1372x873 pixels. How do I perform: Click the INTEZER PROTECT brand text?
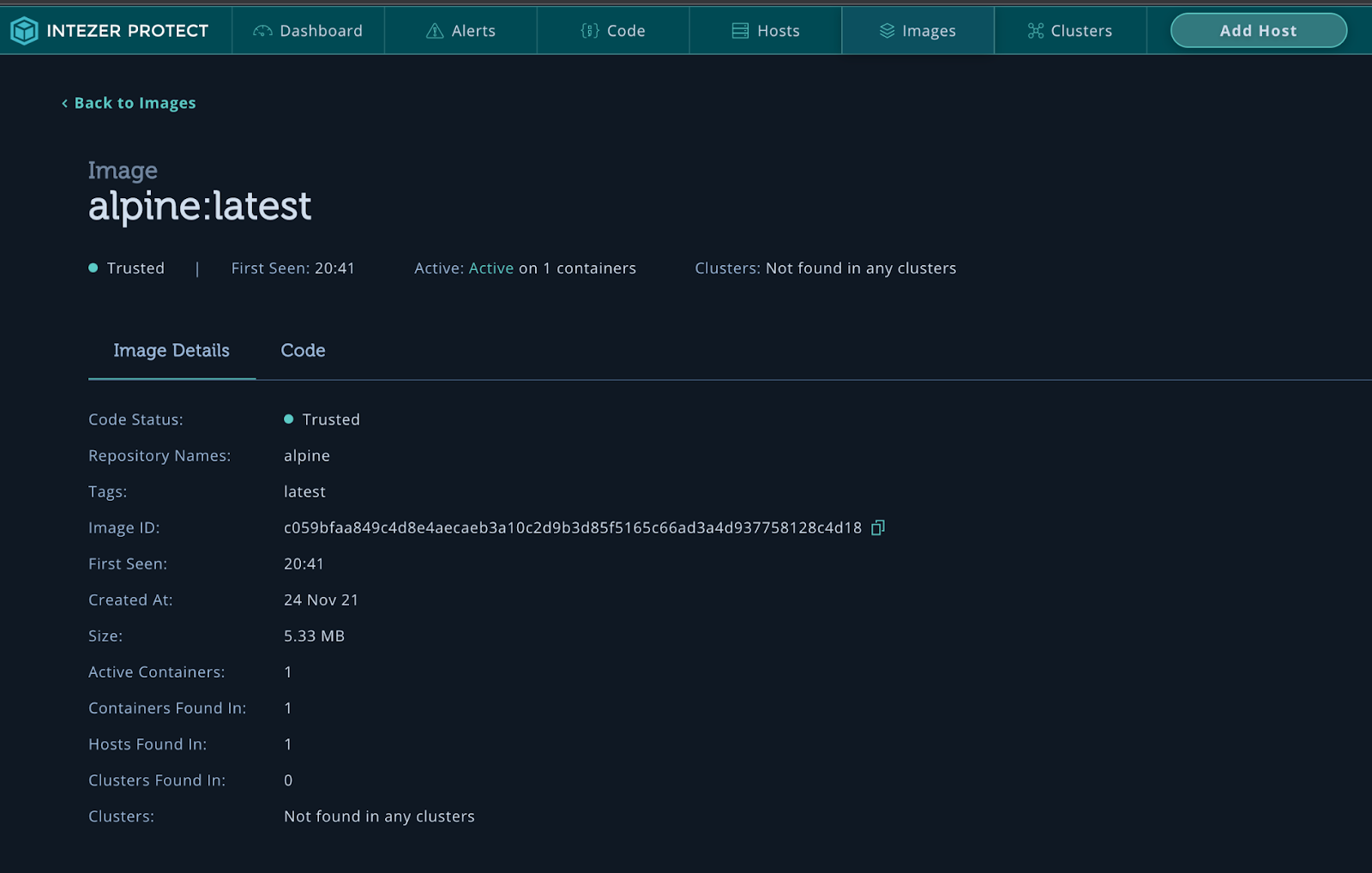[x=128, y=31]
